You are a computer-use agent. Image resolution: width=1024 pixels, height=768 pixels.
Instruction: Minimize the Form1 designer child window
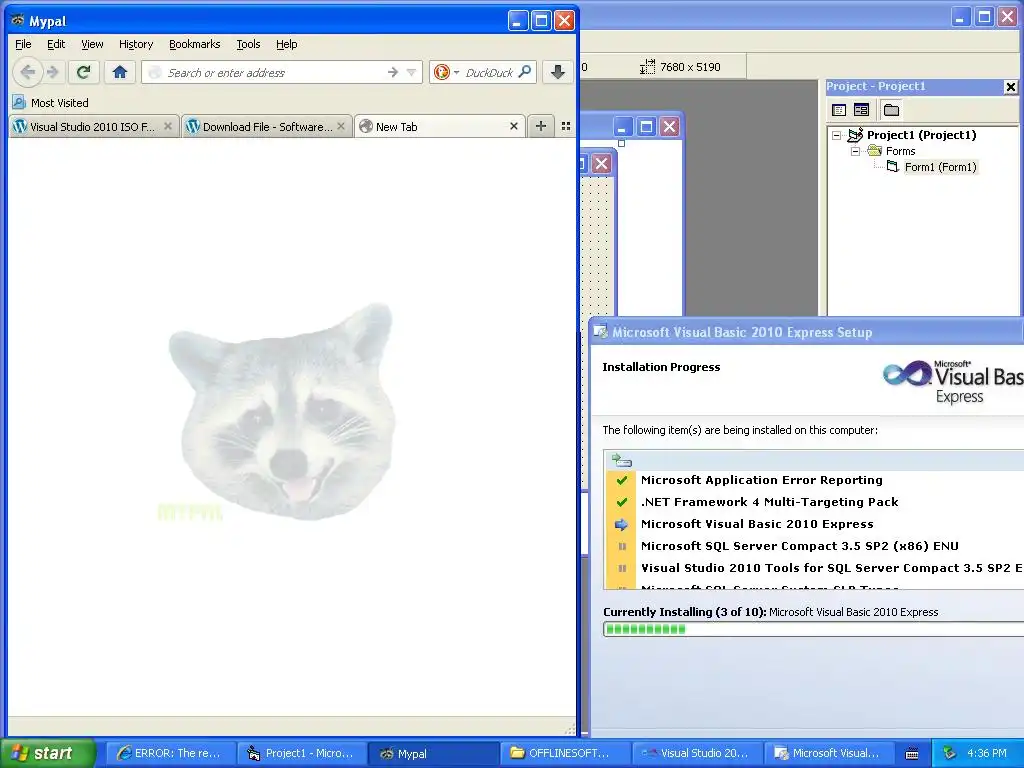point(622,126)
